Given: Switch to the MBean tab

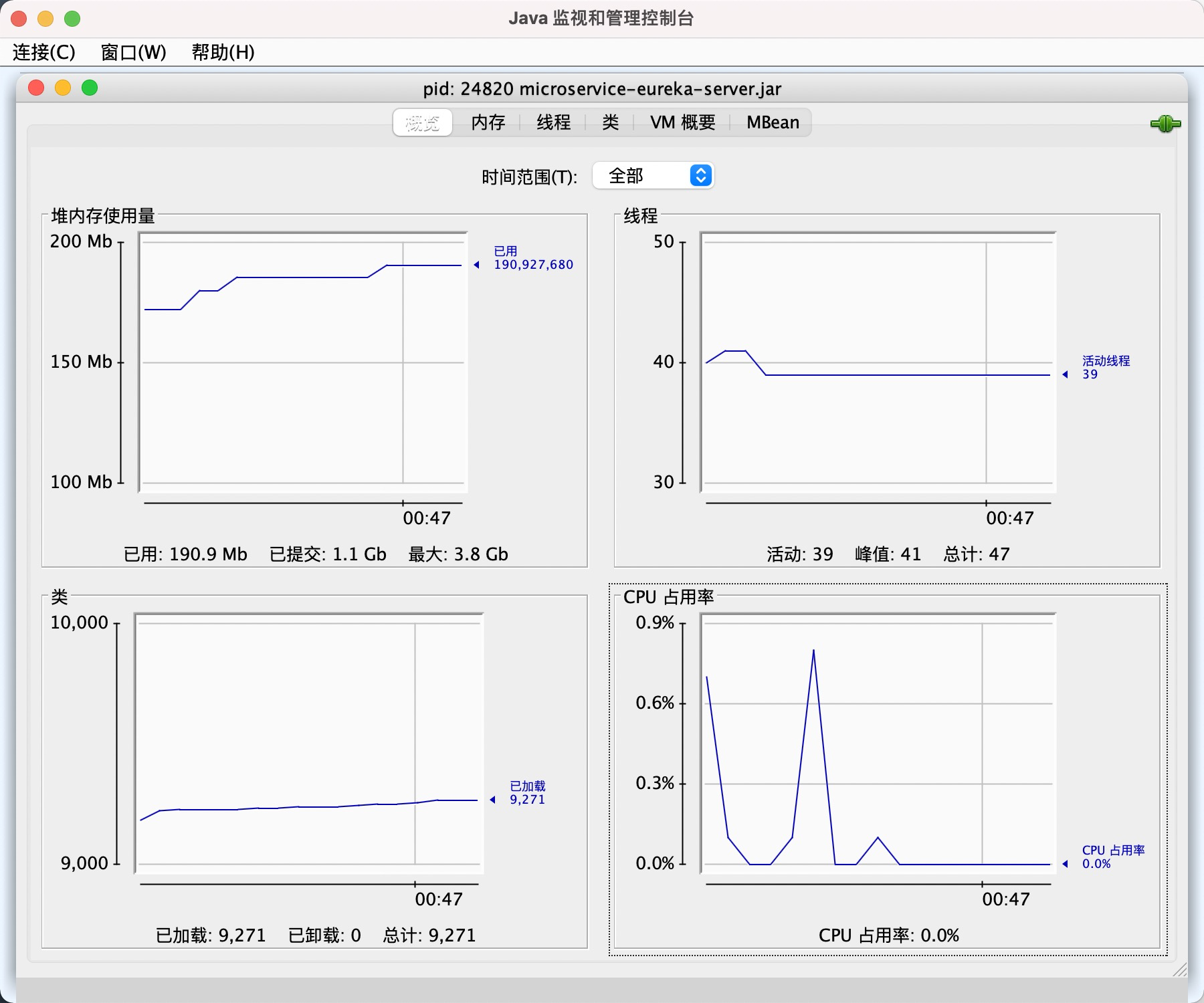Looking at the screenshot, I should (773, 122).
